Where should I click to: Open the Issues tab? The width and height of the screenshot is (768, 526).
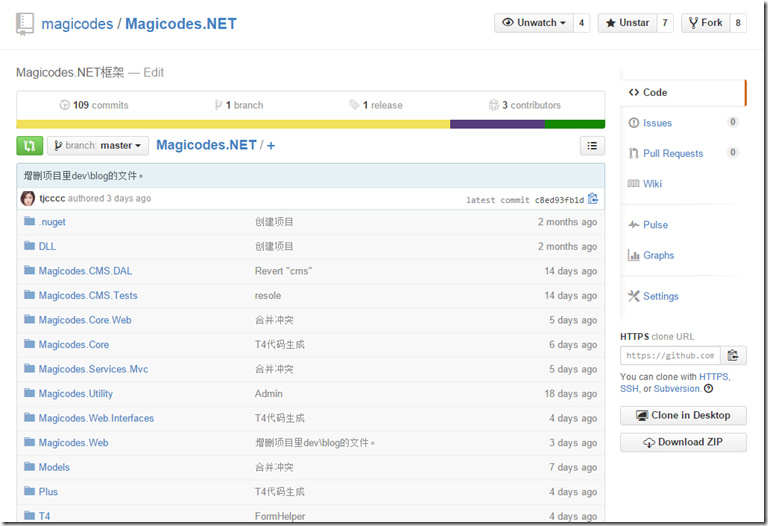click(657, 123)
